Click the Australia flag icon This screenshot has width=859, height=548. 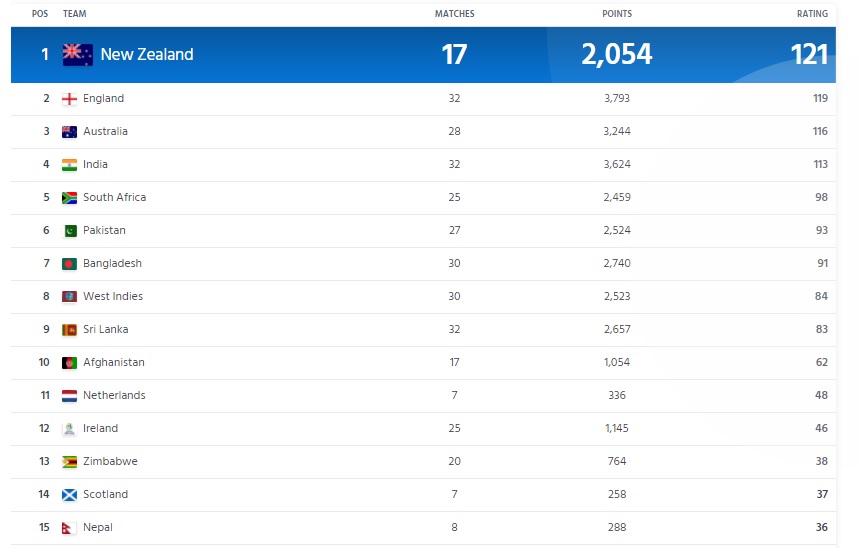point(70,132)
